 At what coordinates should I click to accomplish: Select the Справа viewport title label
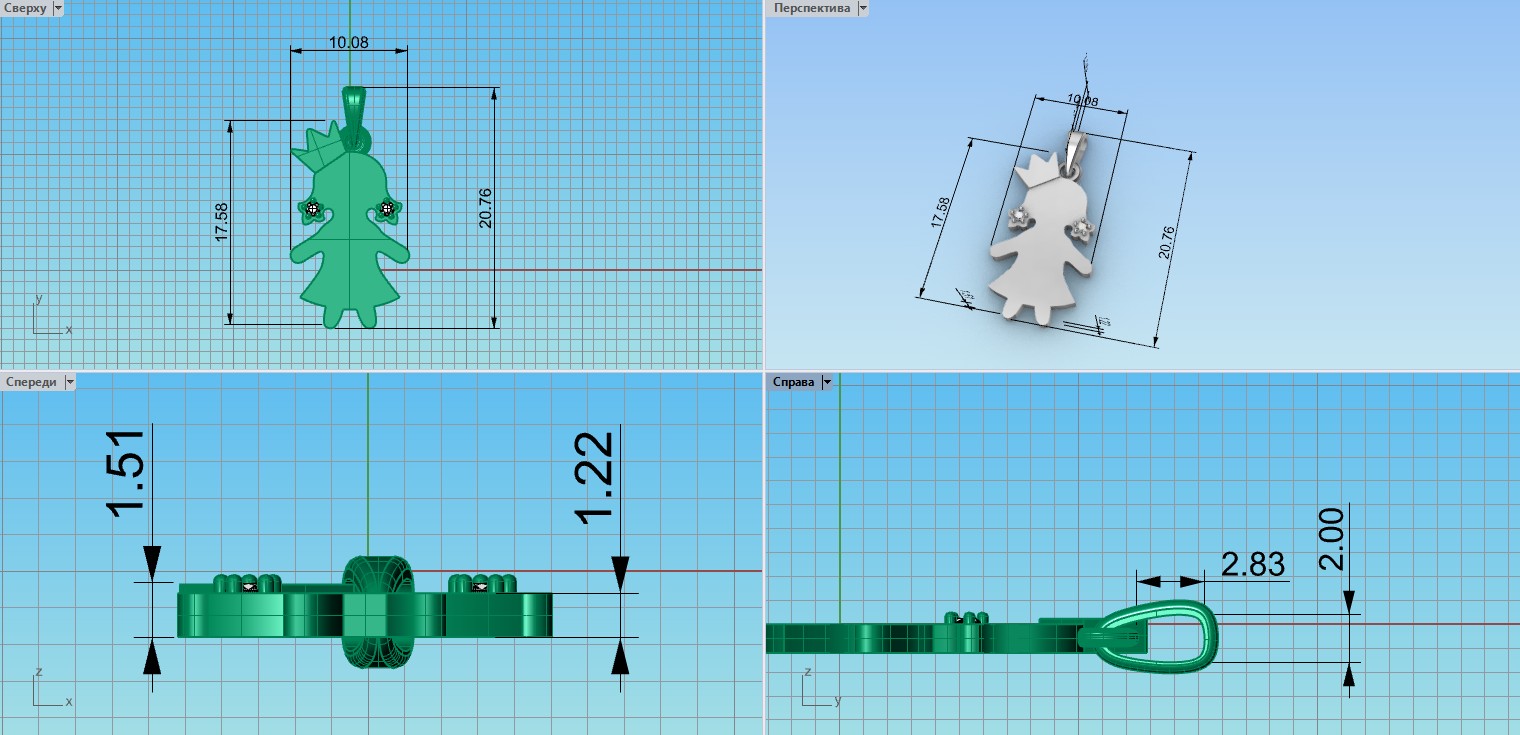pyautogui.click(x=793, y=382)
